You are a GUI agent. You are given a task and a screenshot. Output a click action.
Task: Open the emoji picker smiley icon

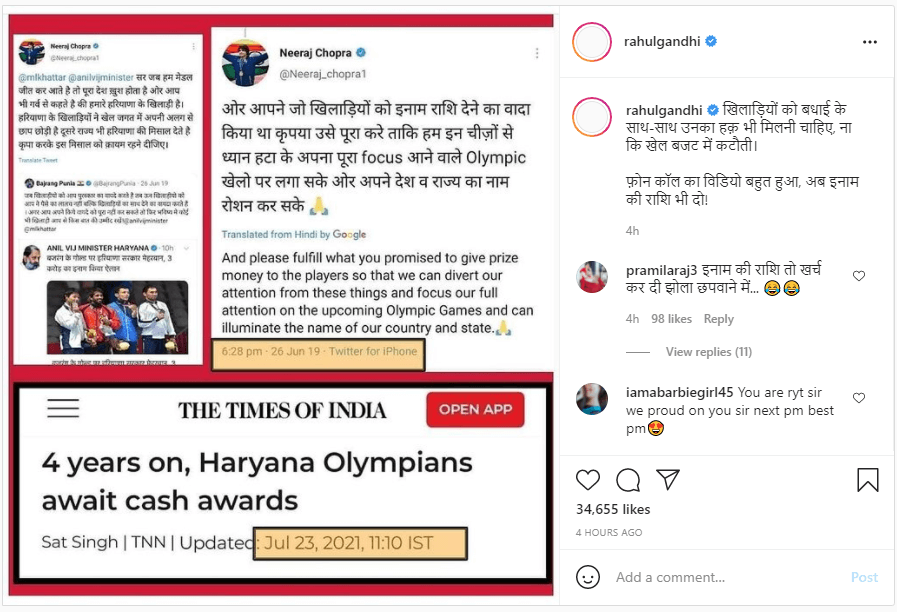(588, 577)
